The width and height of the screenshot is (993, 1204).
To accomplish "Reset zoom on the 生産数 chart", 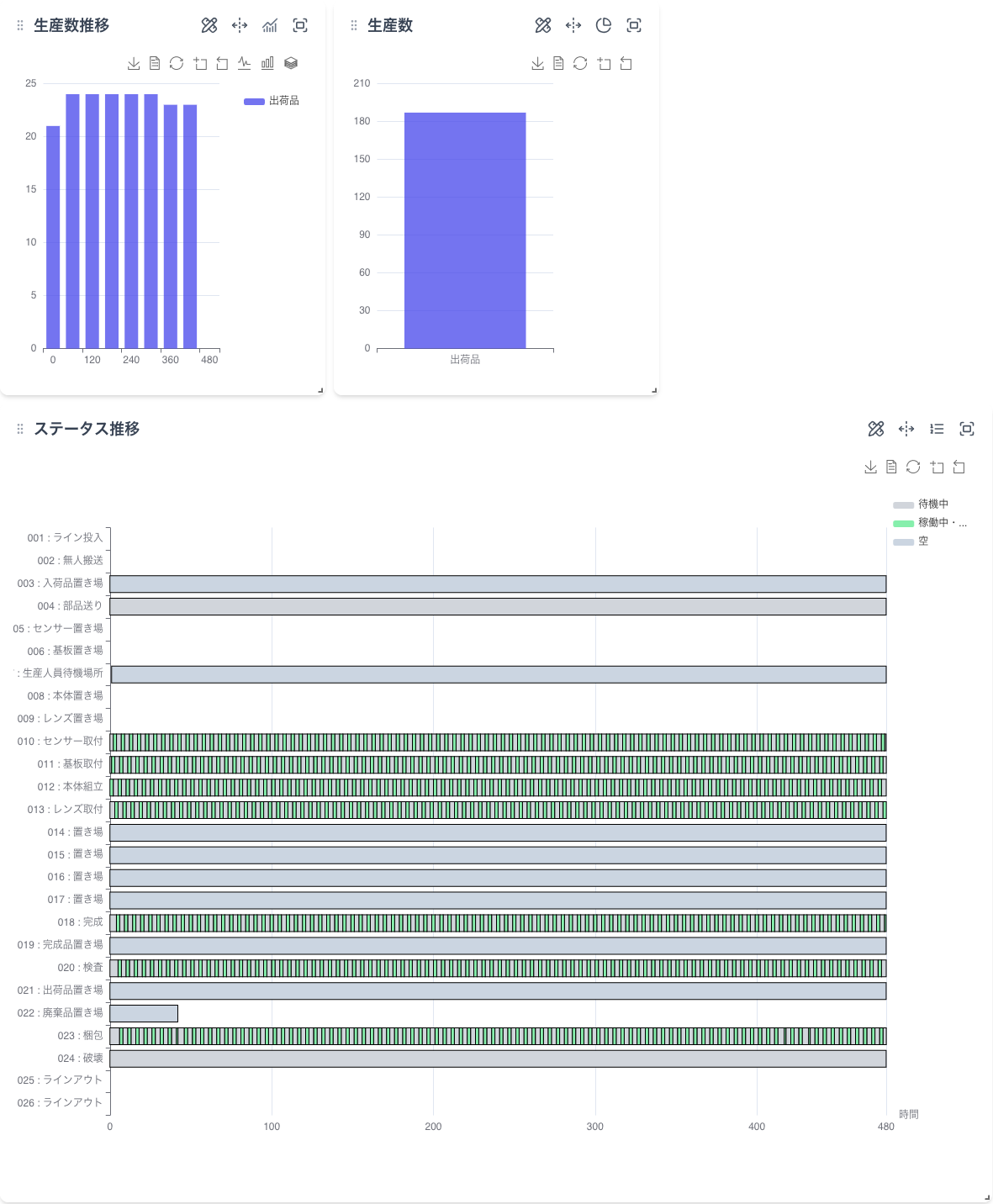I will coord(626,63).
